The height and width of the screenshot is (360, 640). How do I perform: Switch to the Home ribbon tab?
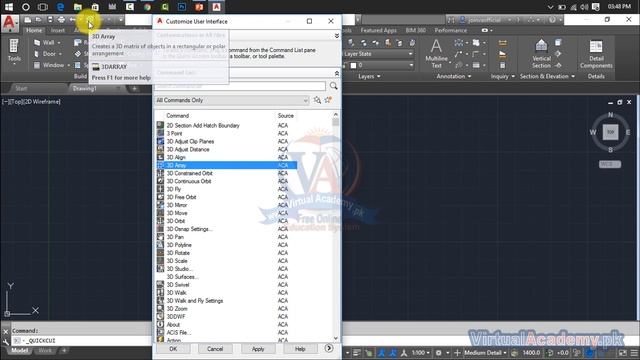34,30
